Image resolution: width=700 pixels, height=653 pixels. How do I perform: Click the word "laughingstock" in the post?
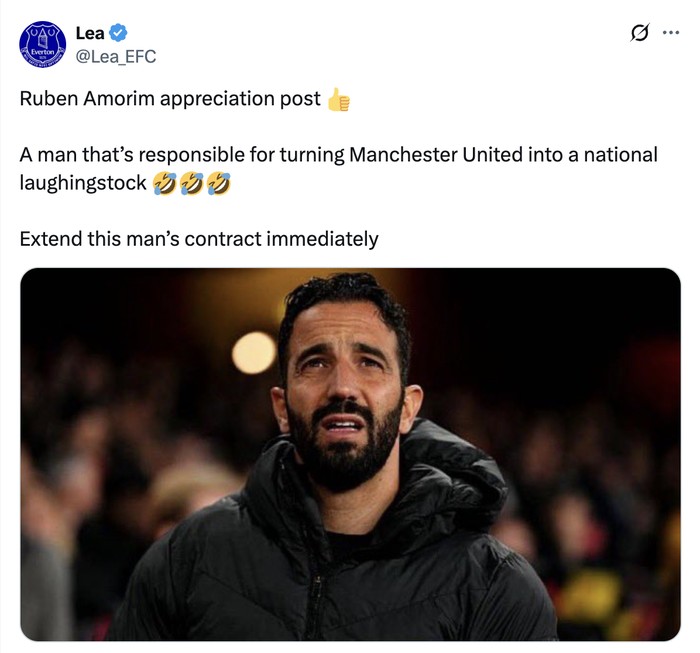[84, 183]
